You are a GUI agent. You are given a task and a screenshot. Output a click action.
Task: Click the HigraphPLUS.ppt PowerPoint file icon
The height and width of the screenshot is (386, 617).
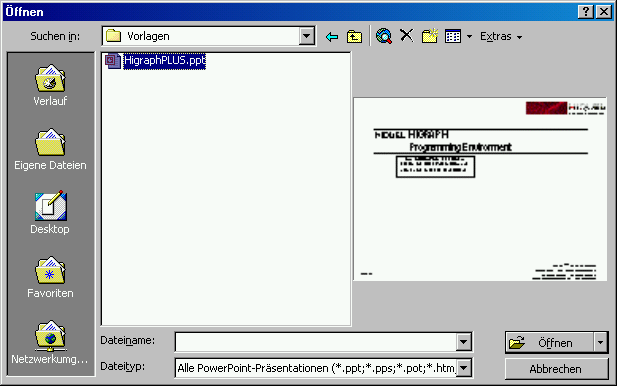[x=113, y=61]
